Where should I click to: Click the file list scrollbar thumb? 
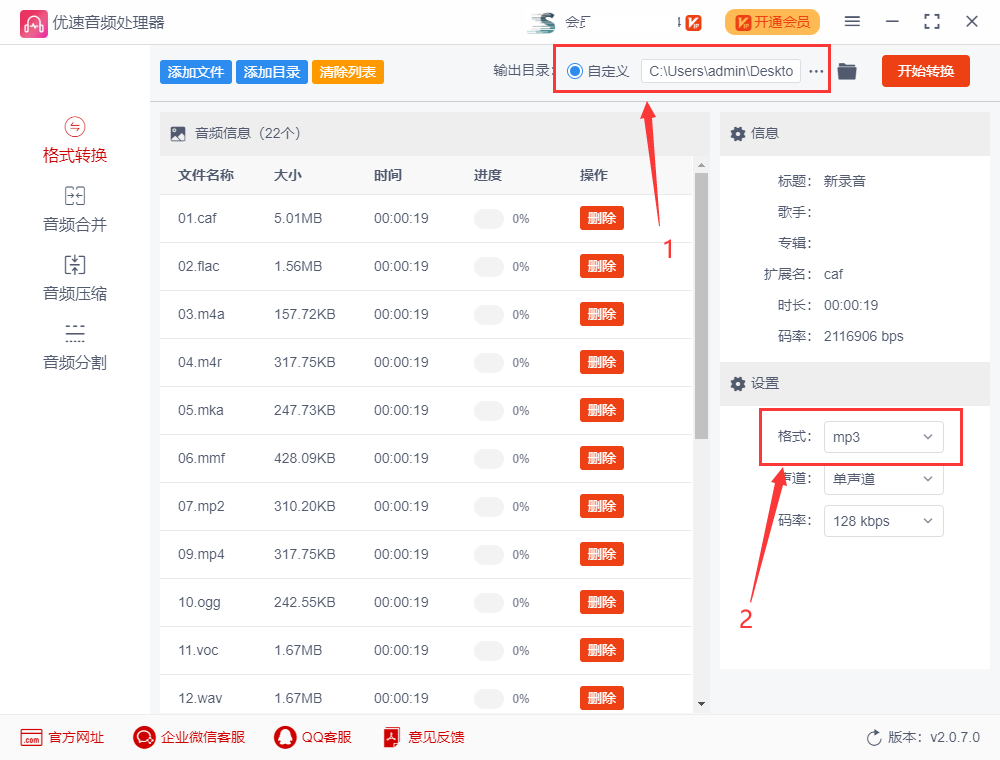click(701, 306)
